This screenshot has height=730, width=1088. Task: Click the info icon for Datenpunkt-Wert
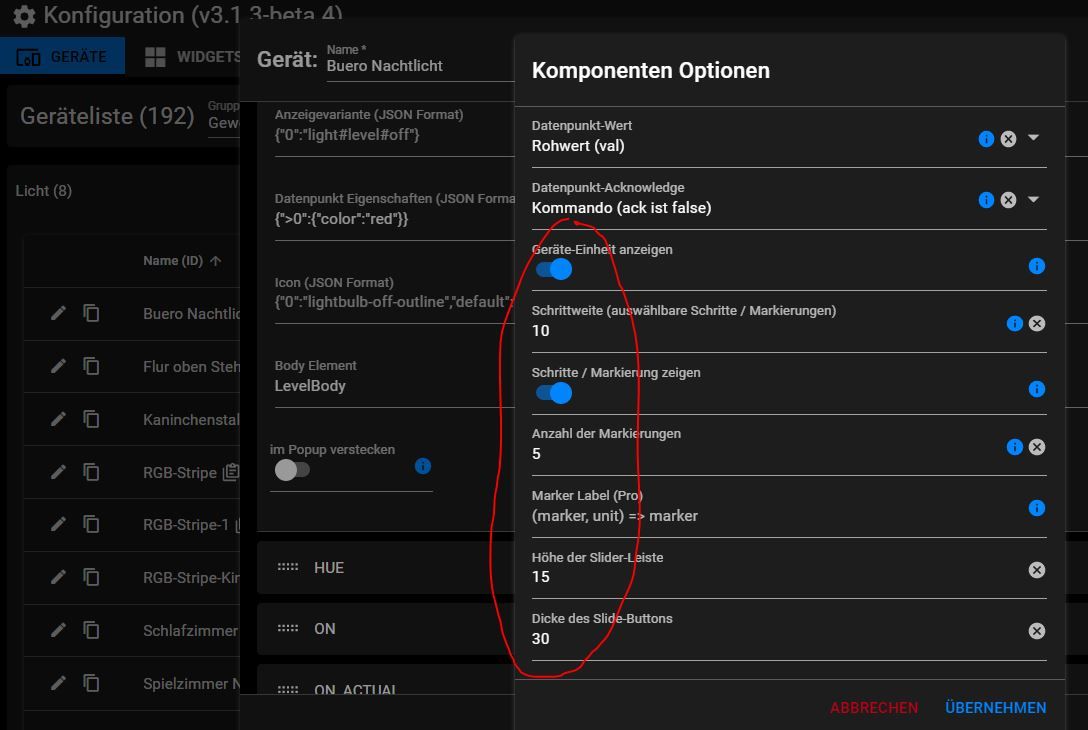click(986, 139)
